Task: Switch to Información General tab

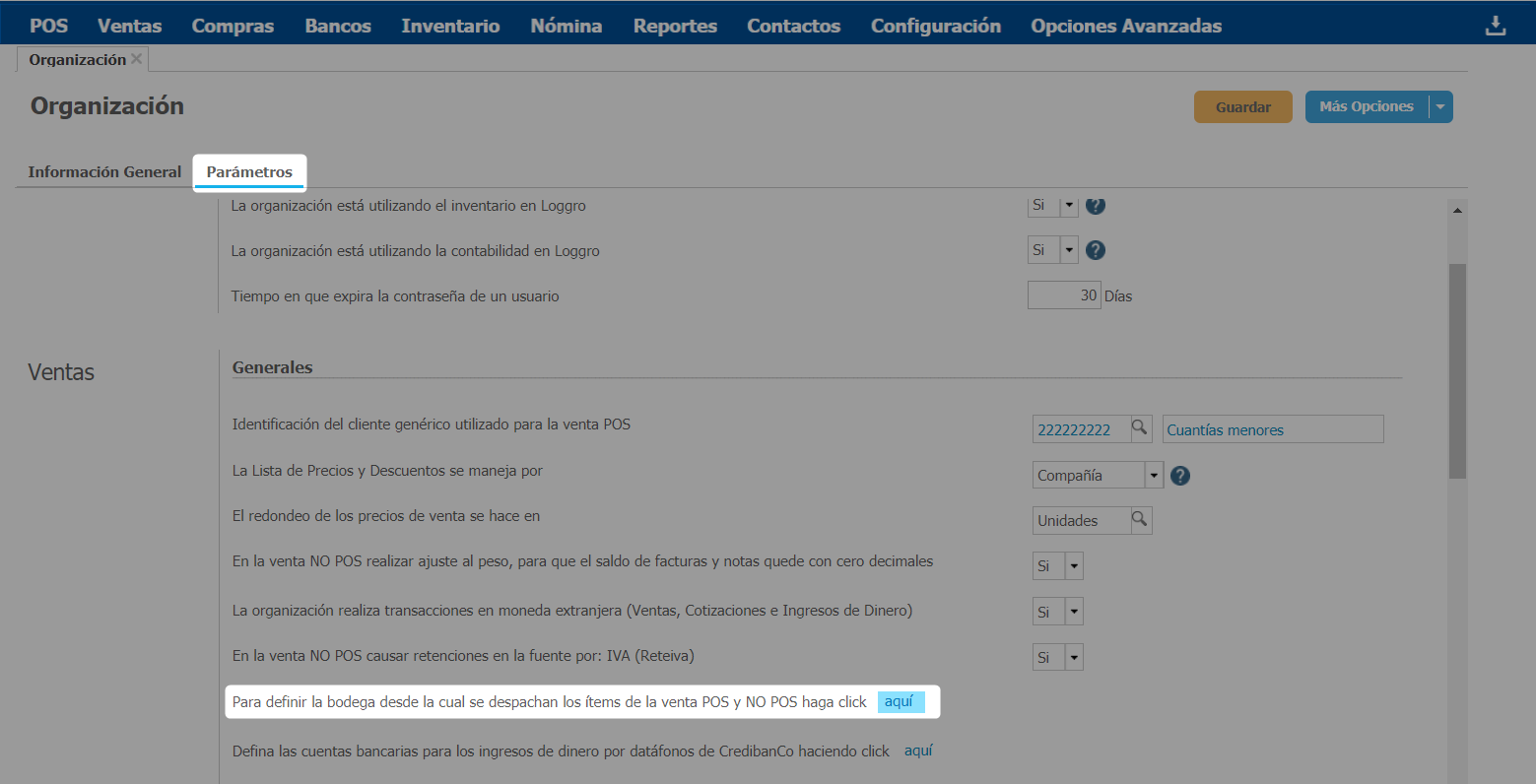Action: pyautogui.click(x=104, y=171)
